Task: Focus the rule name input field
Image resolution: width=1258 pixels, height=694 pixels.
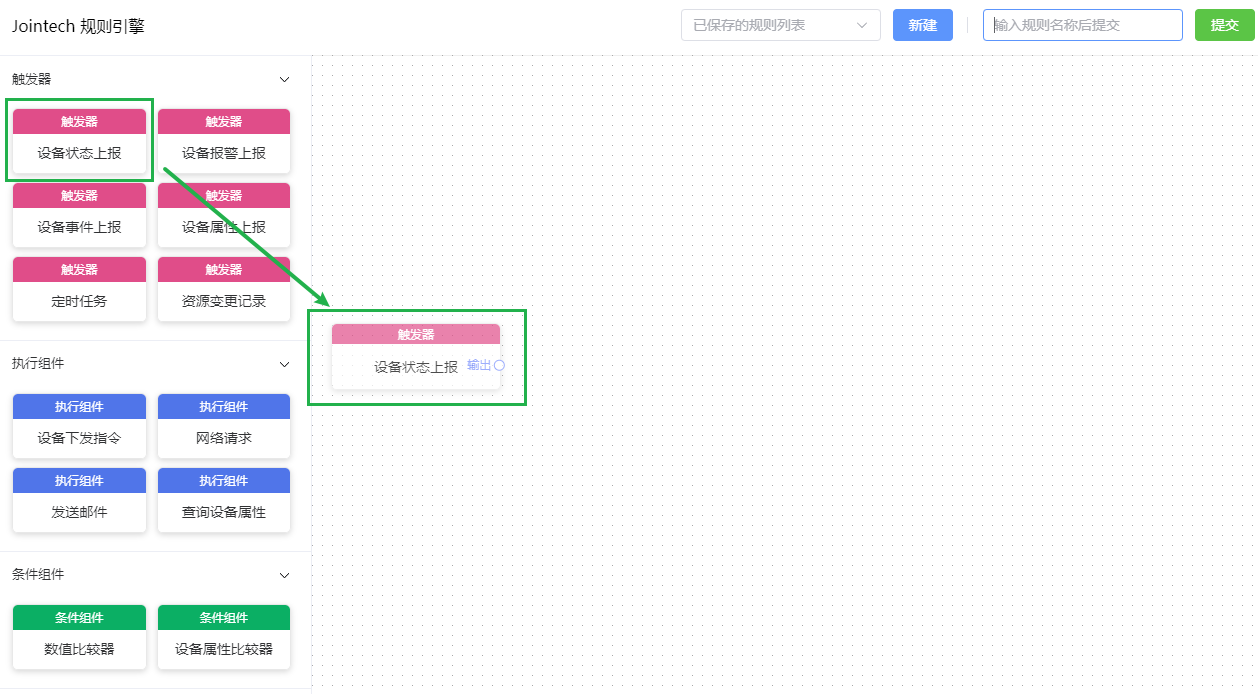Action: point(1082,25)
